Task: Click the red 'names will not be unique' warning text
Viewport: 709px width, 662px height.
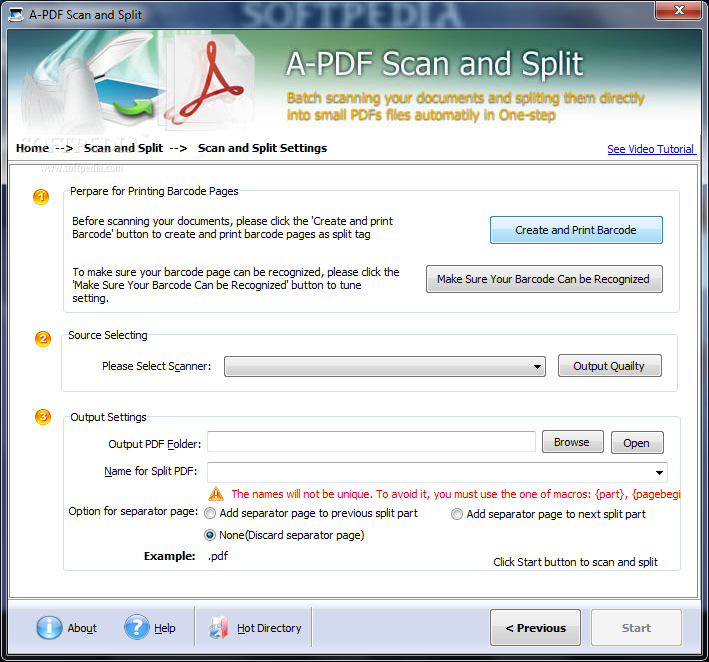Action: pos(456,494)
